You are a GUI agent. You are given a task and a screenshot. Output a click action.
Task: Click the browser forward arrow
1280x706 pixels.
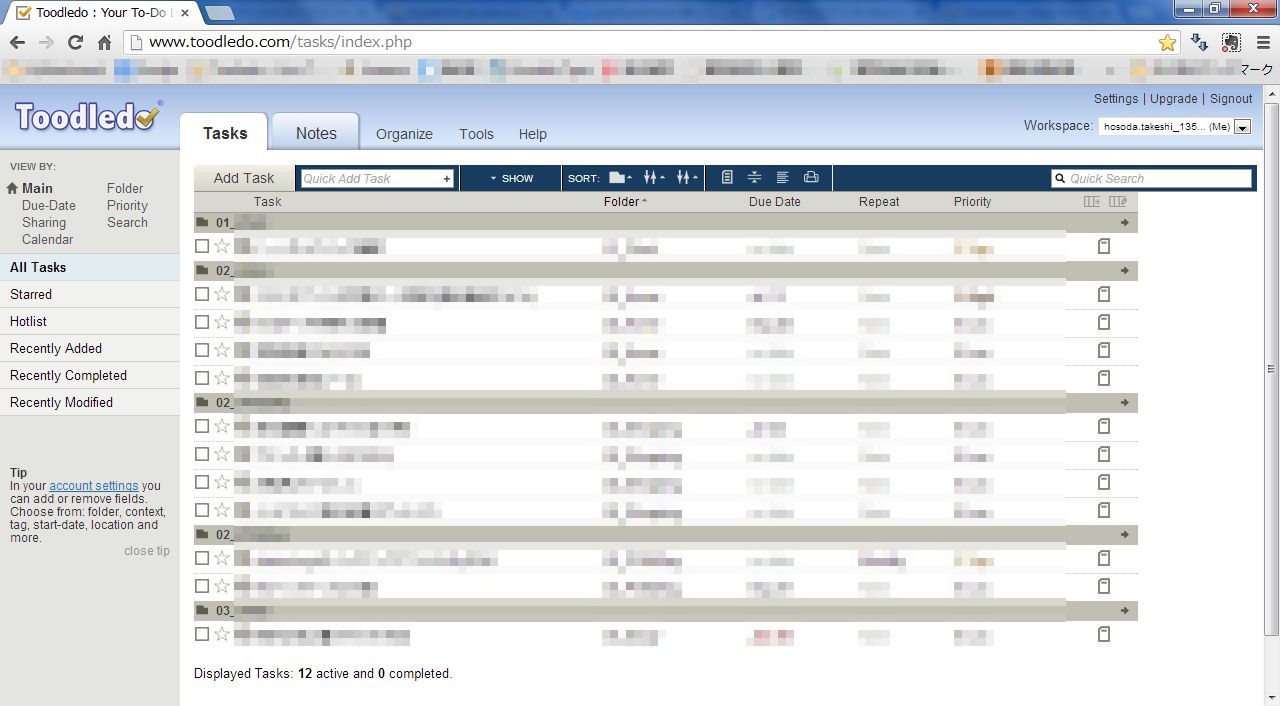tap(46, 42)
